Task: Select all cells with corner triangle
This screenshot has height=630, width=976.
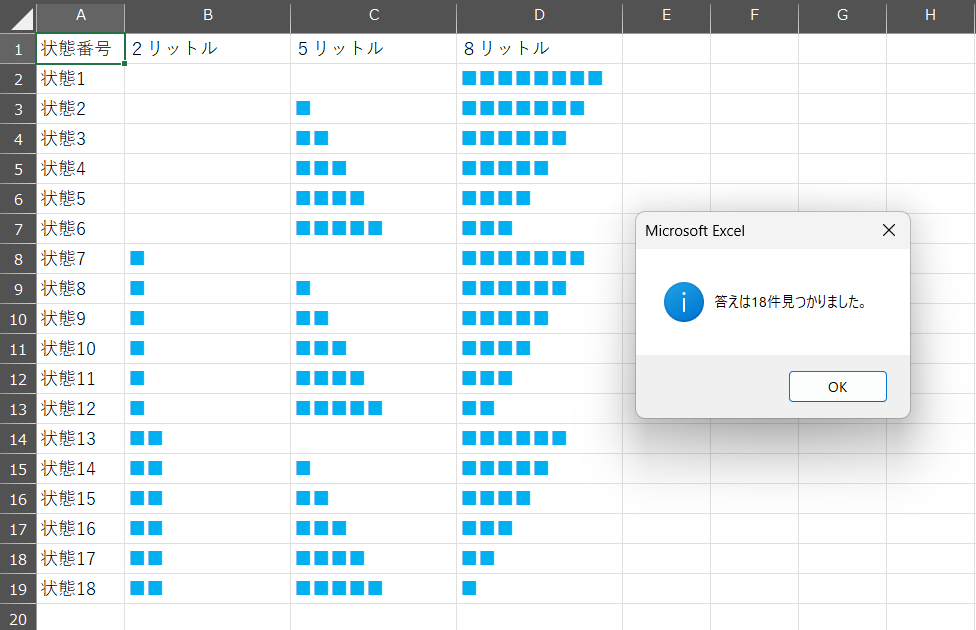Action: tap(19, 17)
